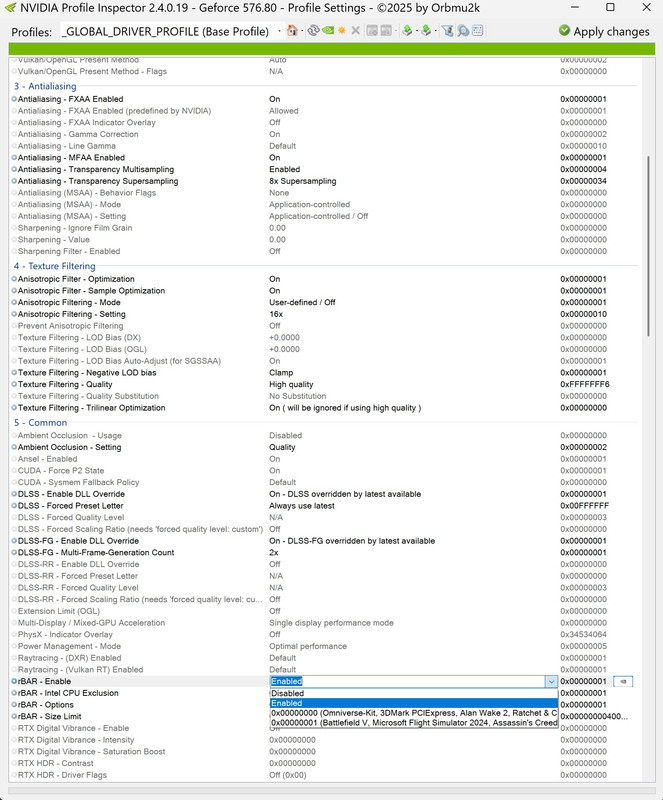Click the rBAR - Enable value dropdown arrow

551,681
